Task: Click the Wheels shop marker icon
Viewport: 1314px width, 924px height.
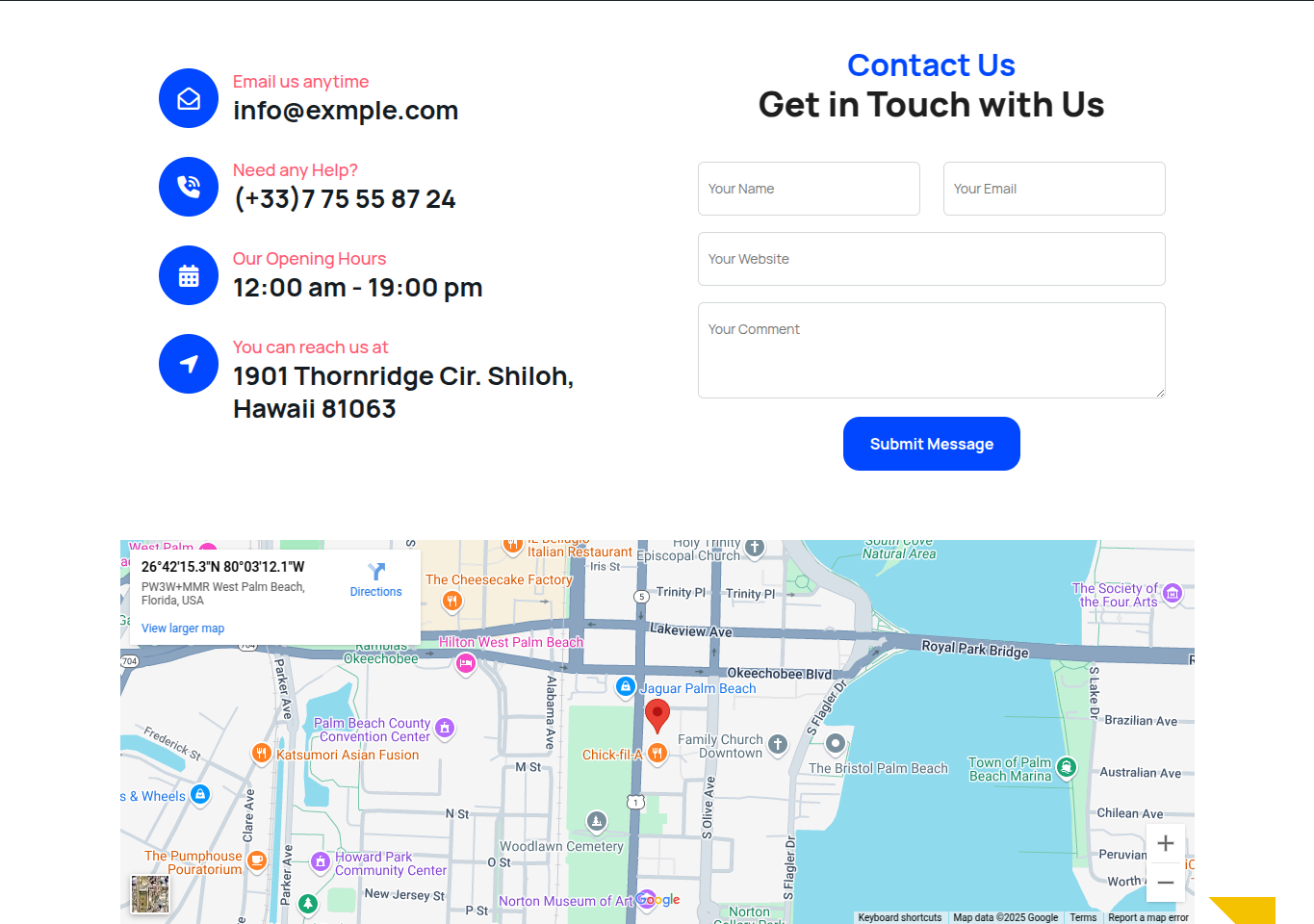Action: pyautogui.click(x=200, y=795)
